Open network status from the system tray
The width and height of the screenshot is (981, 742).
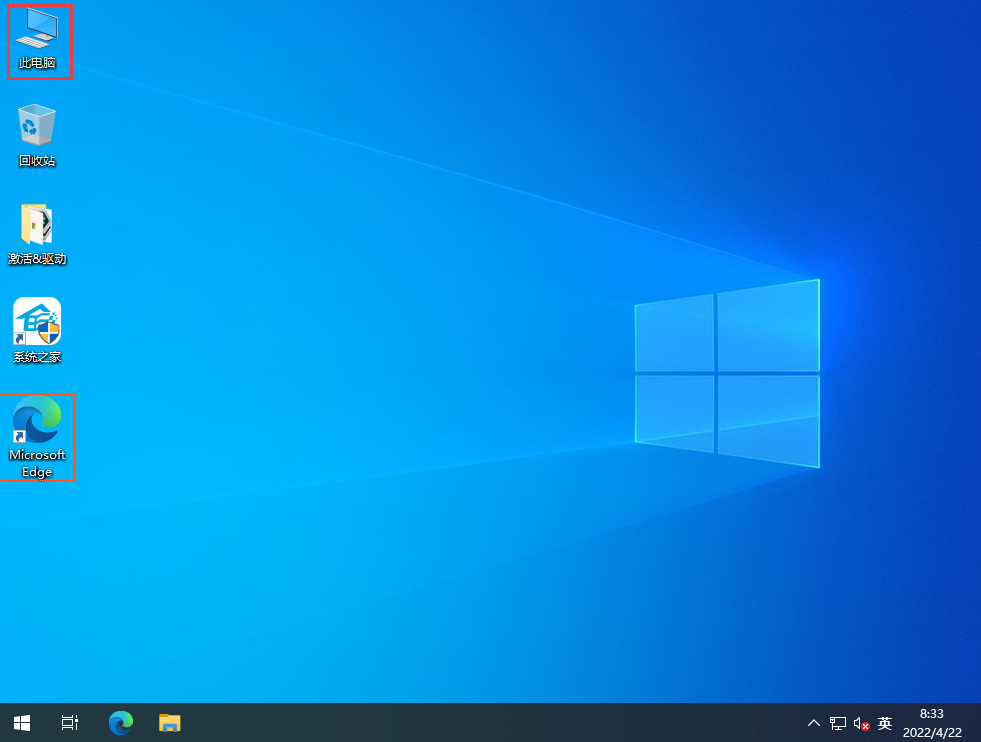coord(837,722)
